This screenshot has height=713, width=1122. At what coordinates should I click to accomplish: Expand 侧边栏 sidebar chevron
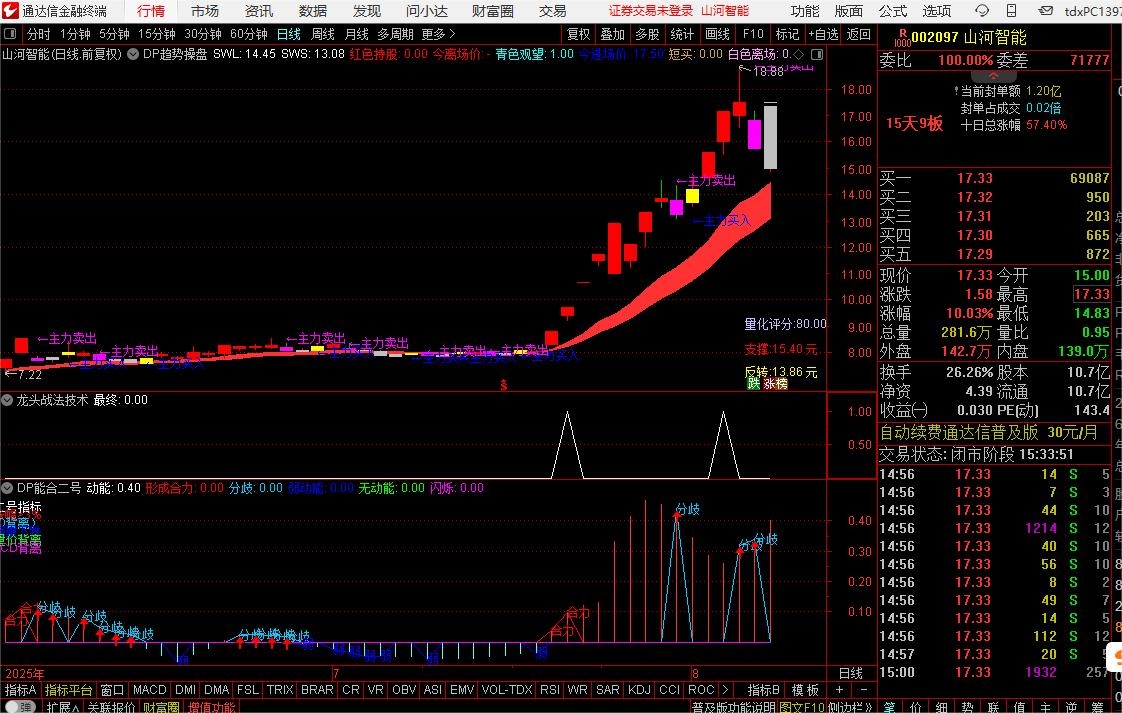pos(852,707)
